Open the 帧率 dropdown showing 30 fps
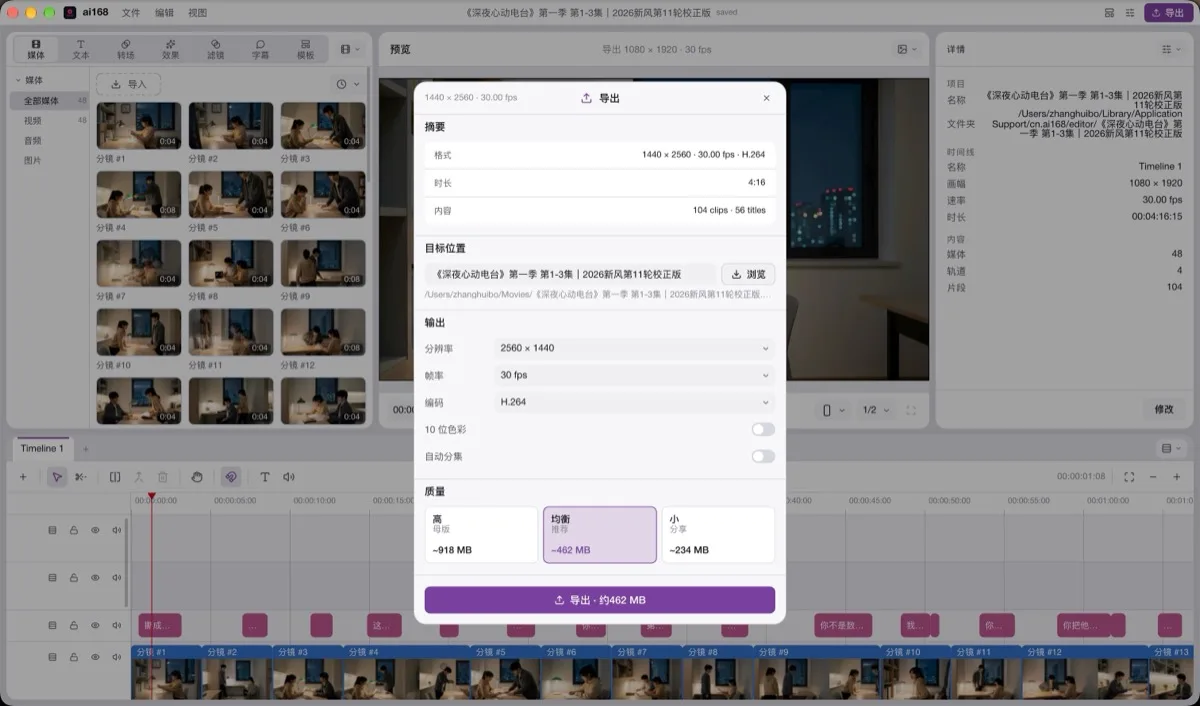This screenshot has height=706, width=1200. (x=634, y=375)
